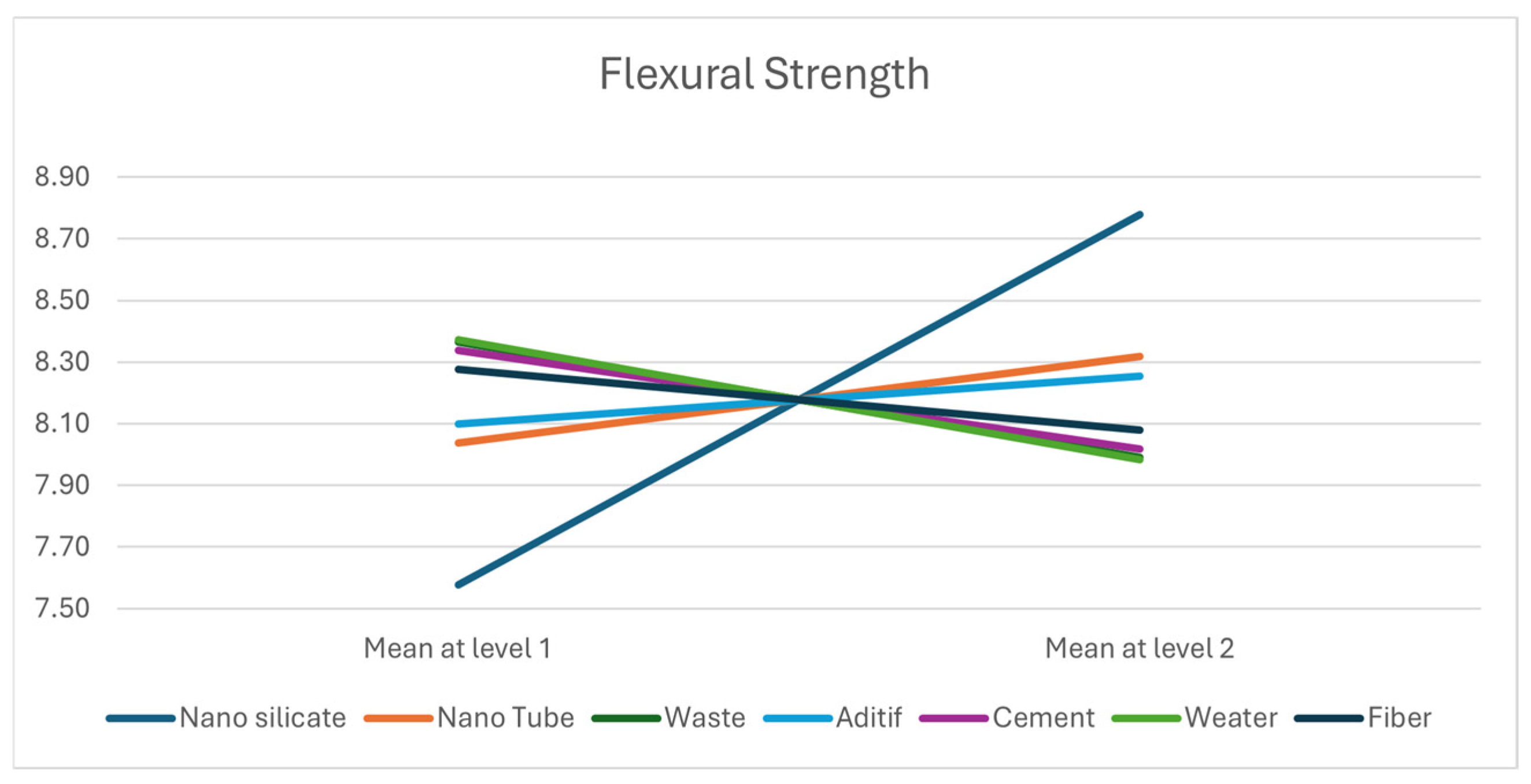Image resolution: width=1531 pixels, height=784 pixels.
Task: Click the "Aditif" legend text
Action: pos(869,718)
